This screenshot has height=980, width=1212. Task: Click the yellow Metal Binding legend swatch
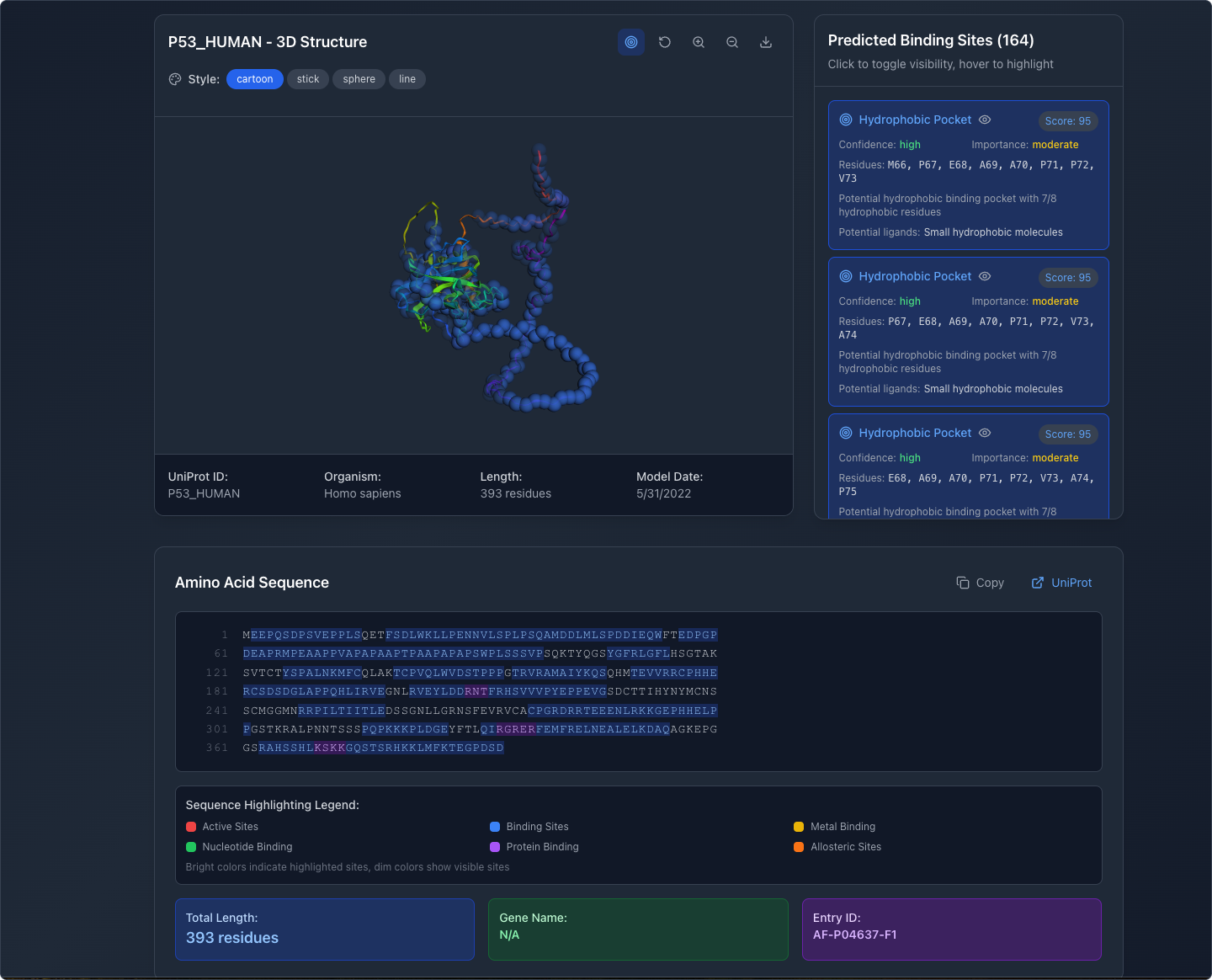799,827
